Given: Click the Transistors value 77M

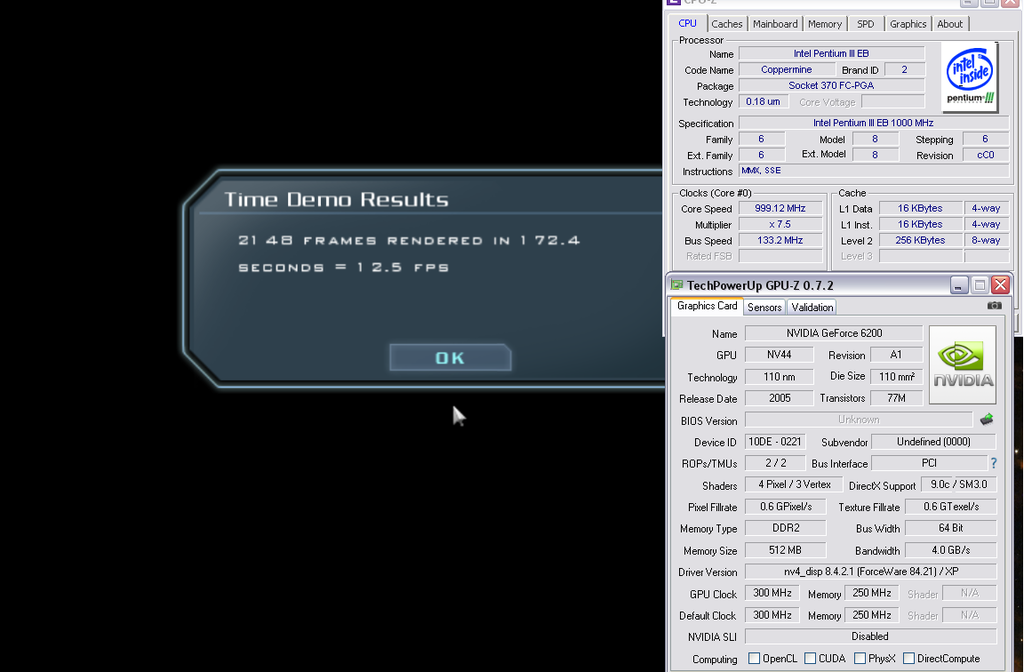Looking at the screenshot, I should pos(896,398).
